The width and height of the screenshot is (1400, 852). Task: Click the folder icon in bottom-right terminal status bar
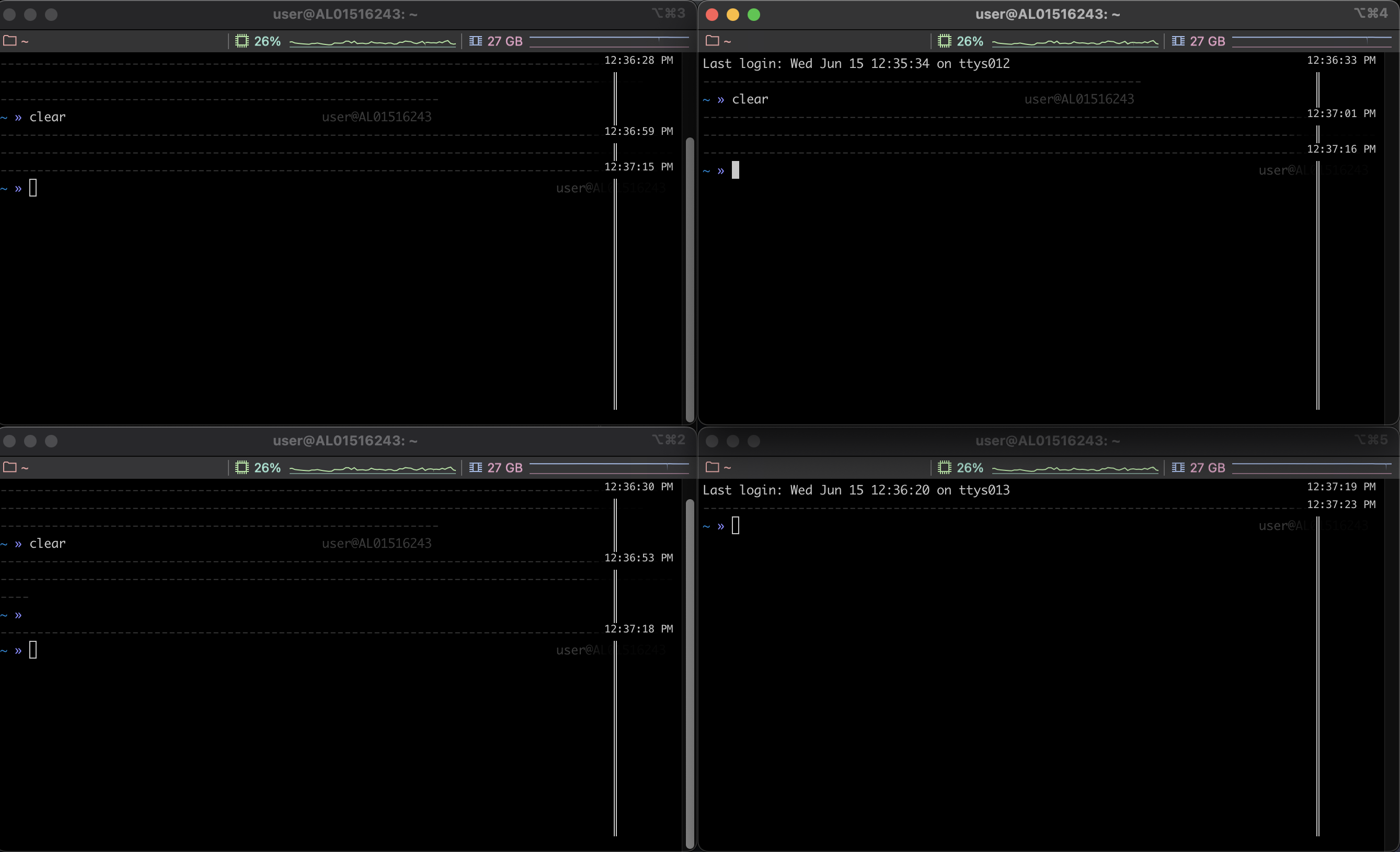712,467
